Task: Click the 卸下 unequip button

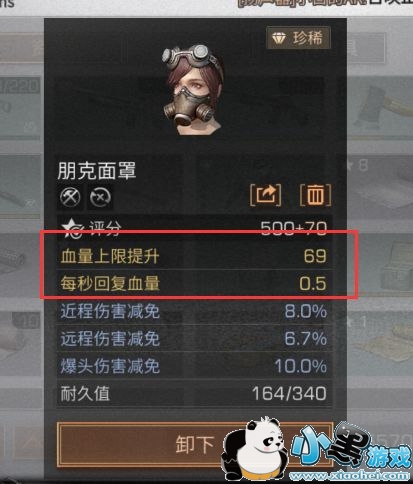Action: [x=195, y=444]
